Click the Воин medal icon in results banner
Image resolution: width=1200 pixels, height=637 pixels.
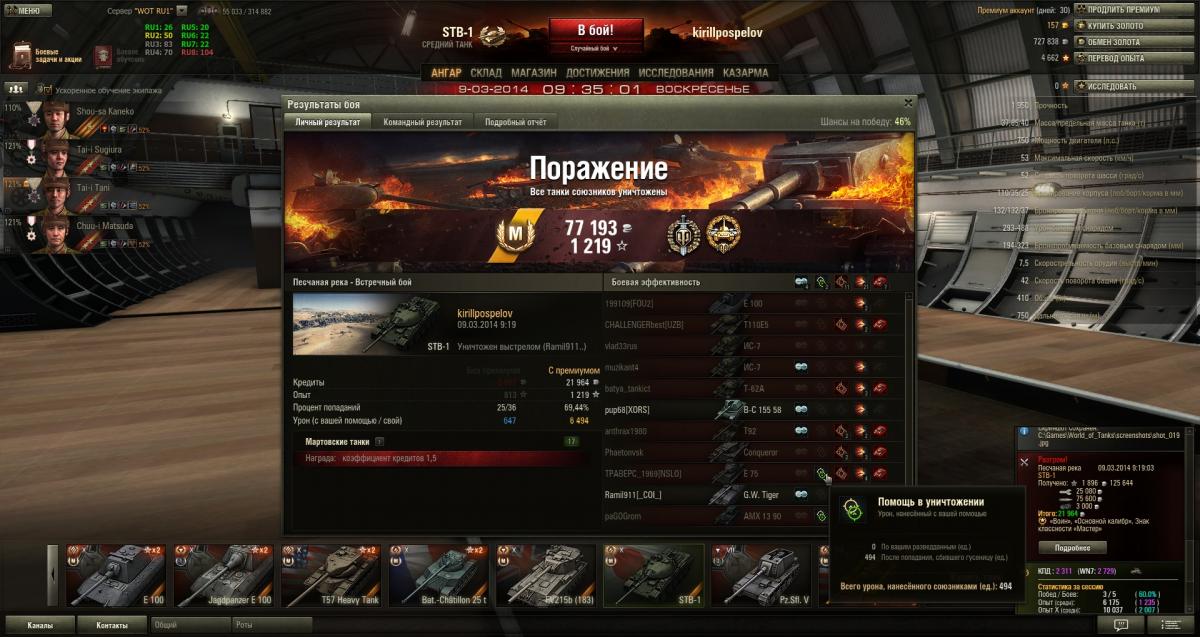[x=682, y=234]
